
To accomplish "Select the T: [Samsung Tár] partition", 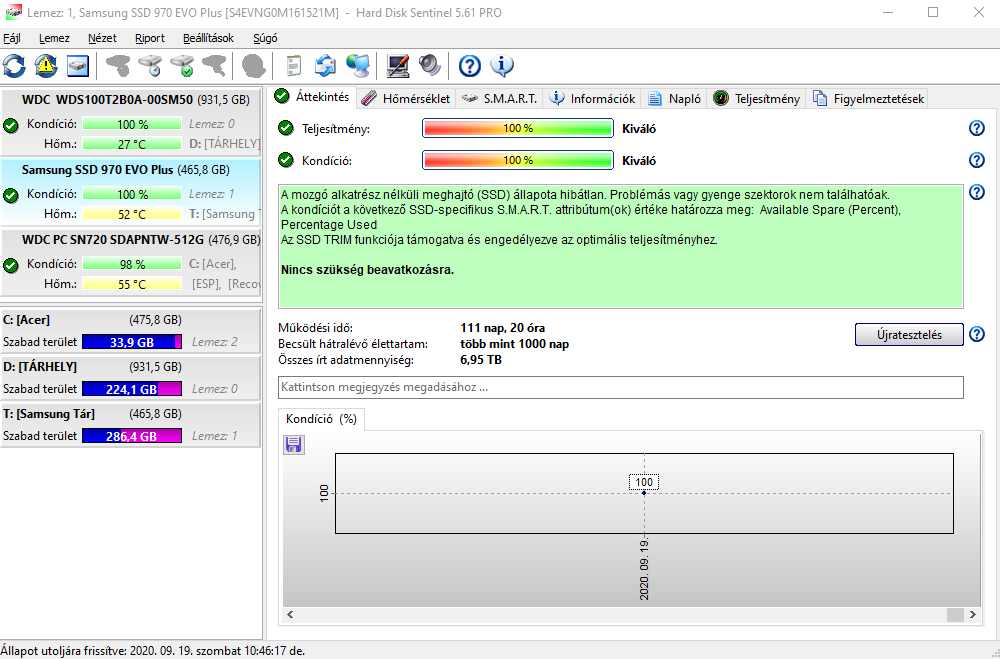I will point(131,425).
